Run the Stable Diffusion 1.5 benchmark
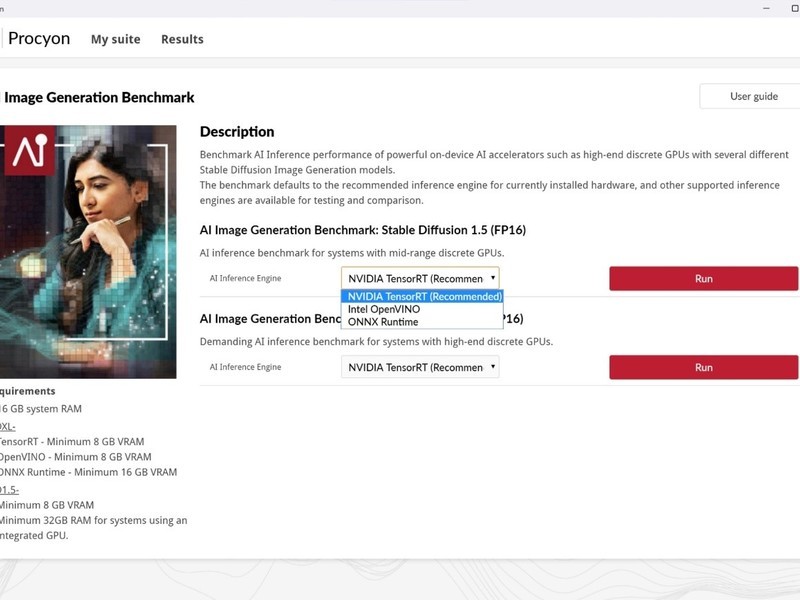Screen dimensions: 800x600 pos(704,279)
